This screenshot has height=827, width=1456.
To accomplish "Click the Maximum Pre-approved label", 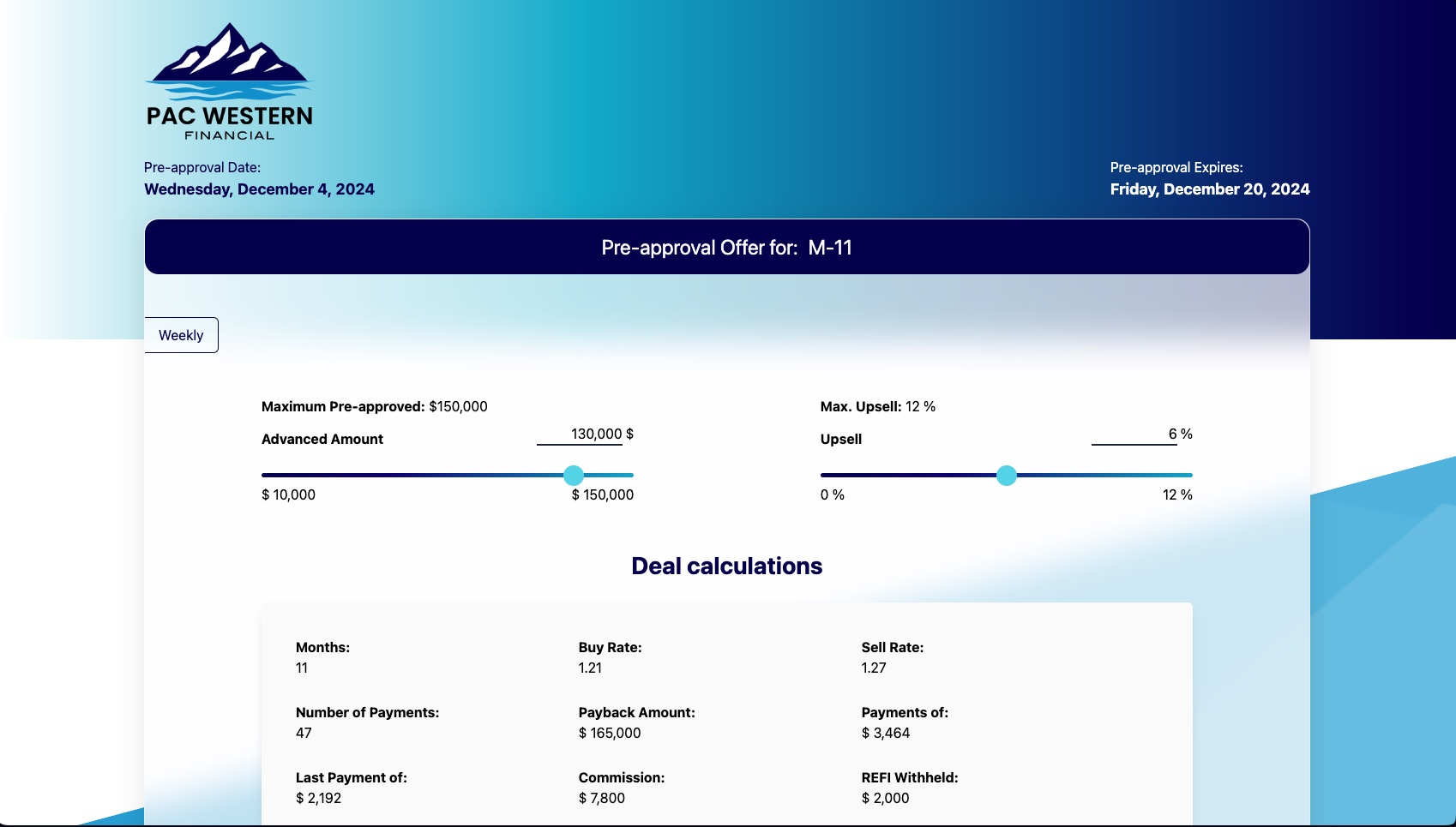I will (x=343, y=407).
